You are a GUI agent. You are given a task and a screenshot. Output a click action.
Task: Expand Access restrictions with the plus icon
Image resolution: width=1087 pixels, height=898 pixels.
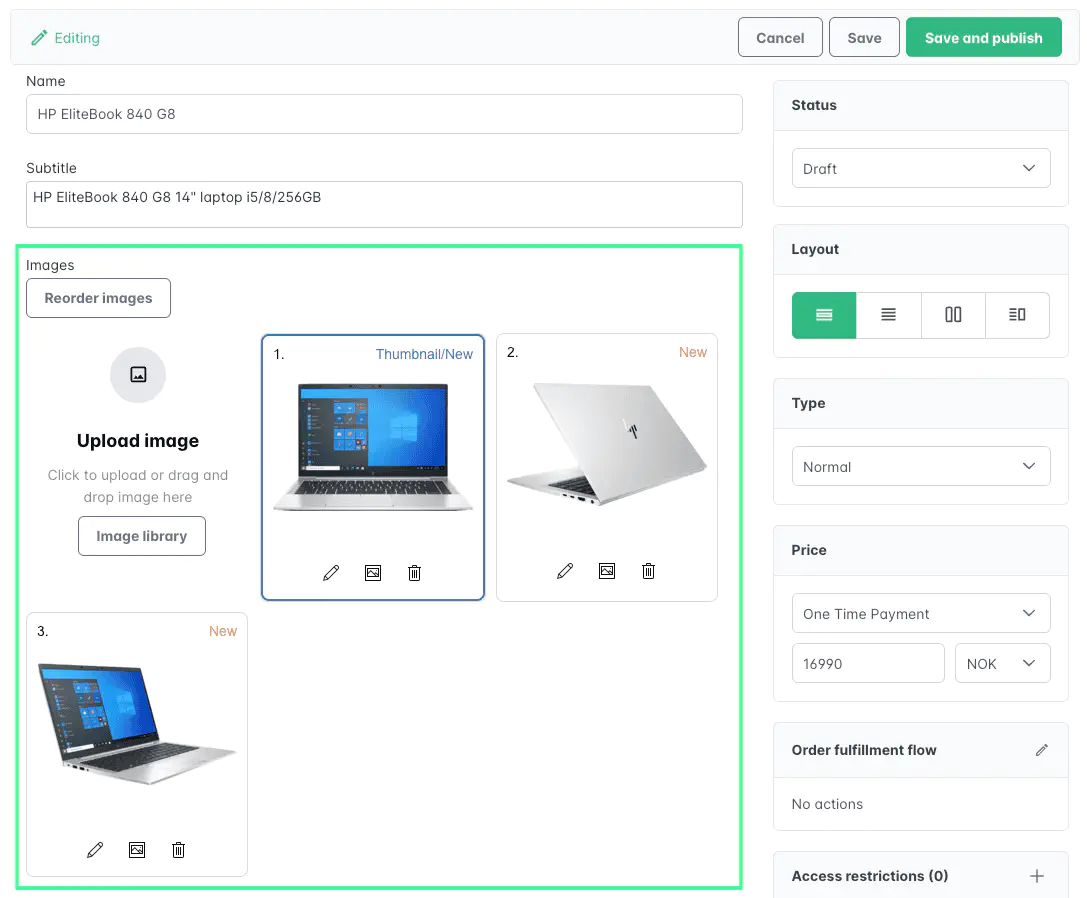click(1036, 875)
